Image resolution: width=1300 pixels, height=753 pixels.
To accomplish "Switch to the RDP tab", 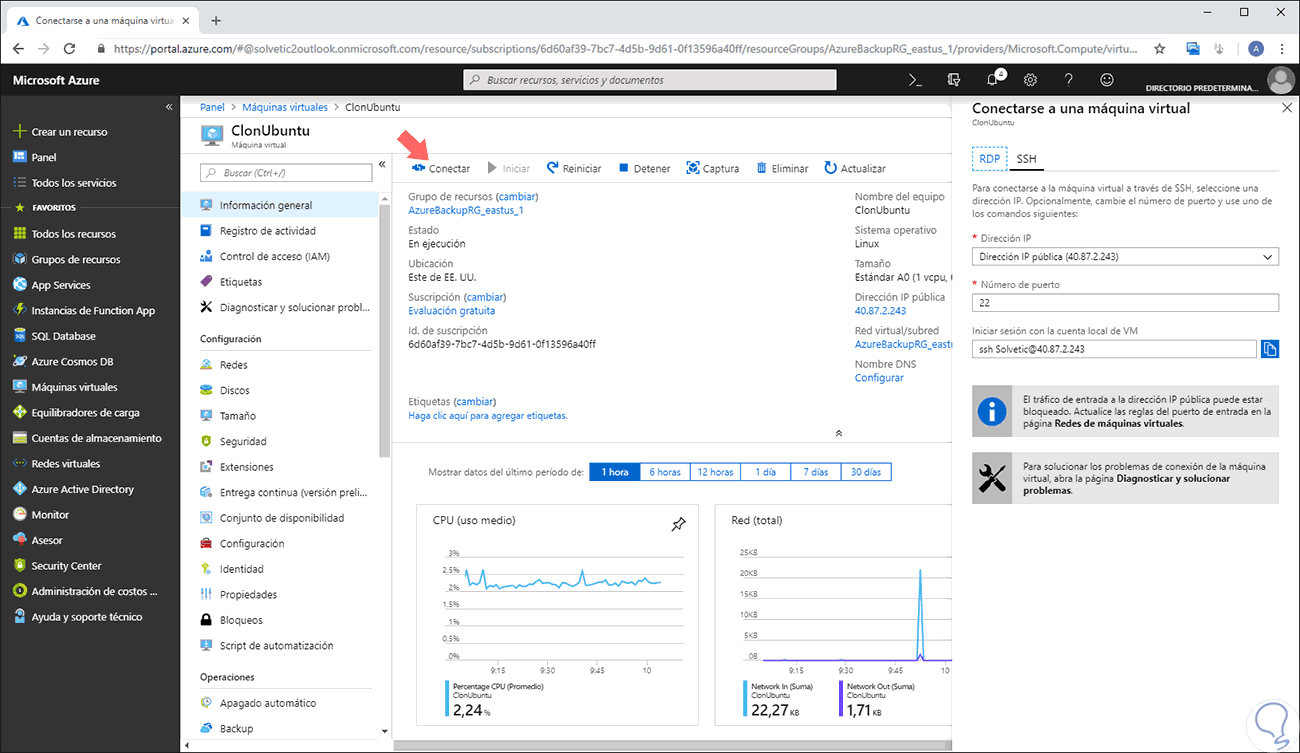I will 989,159.
